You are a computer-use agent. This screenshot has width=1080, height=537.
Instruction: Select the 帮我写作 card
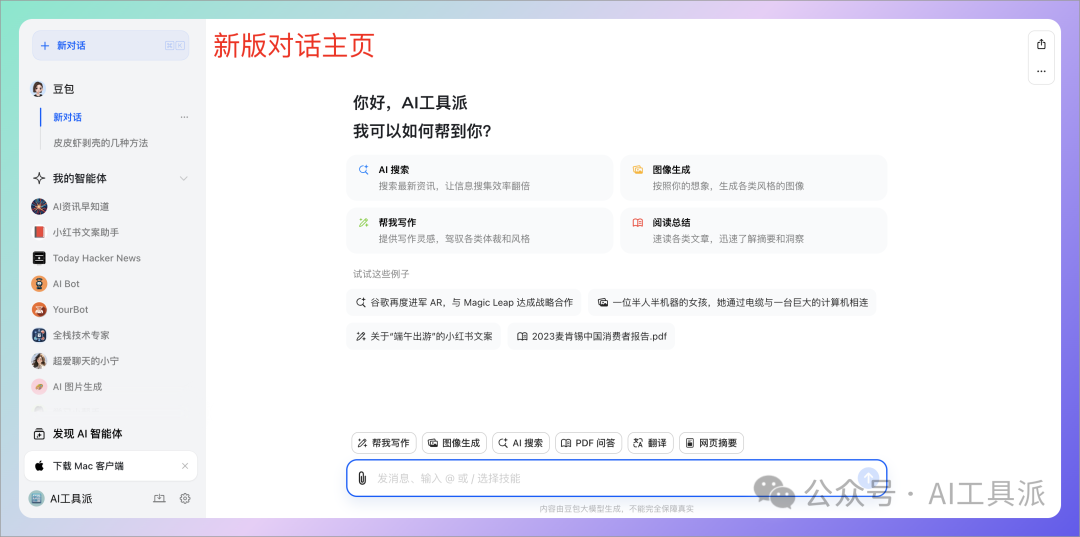[x=479, y=231]
